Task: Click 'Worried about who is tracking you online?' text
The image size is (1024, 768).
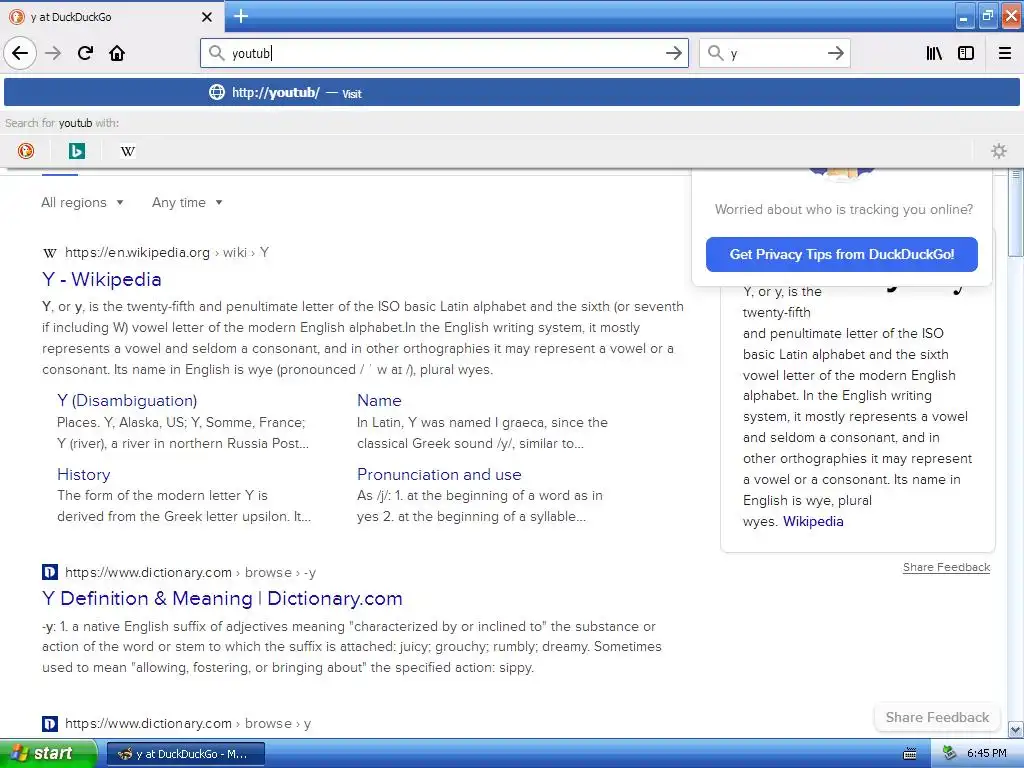Action: tap(844, 210)
